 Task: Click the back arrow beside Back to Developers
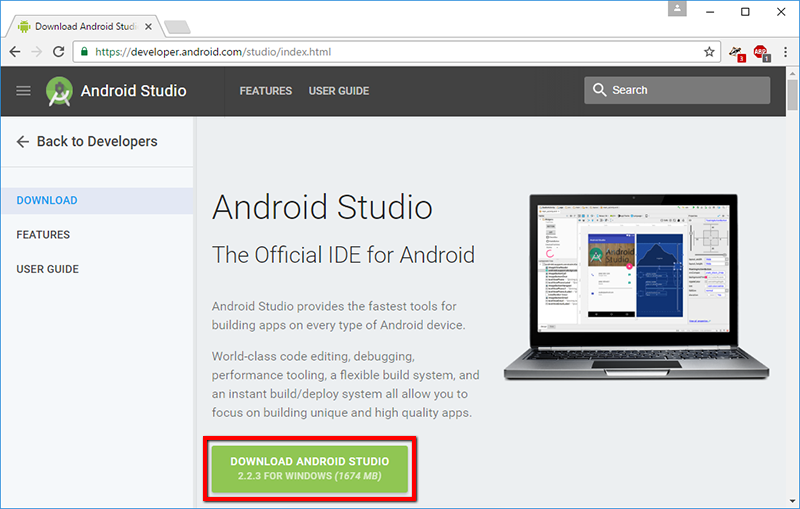click(x=22, y=141)
